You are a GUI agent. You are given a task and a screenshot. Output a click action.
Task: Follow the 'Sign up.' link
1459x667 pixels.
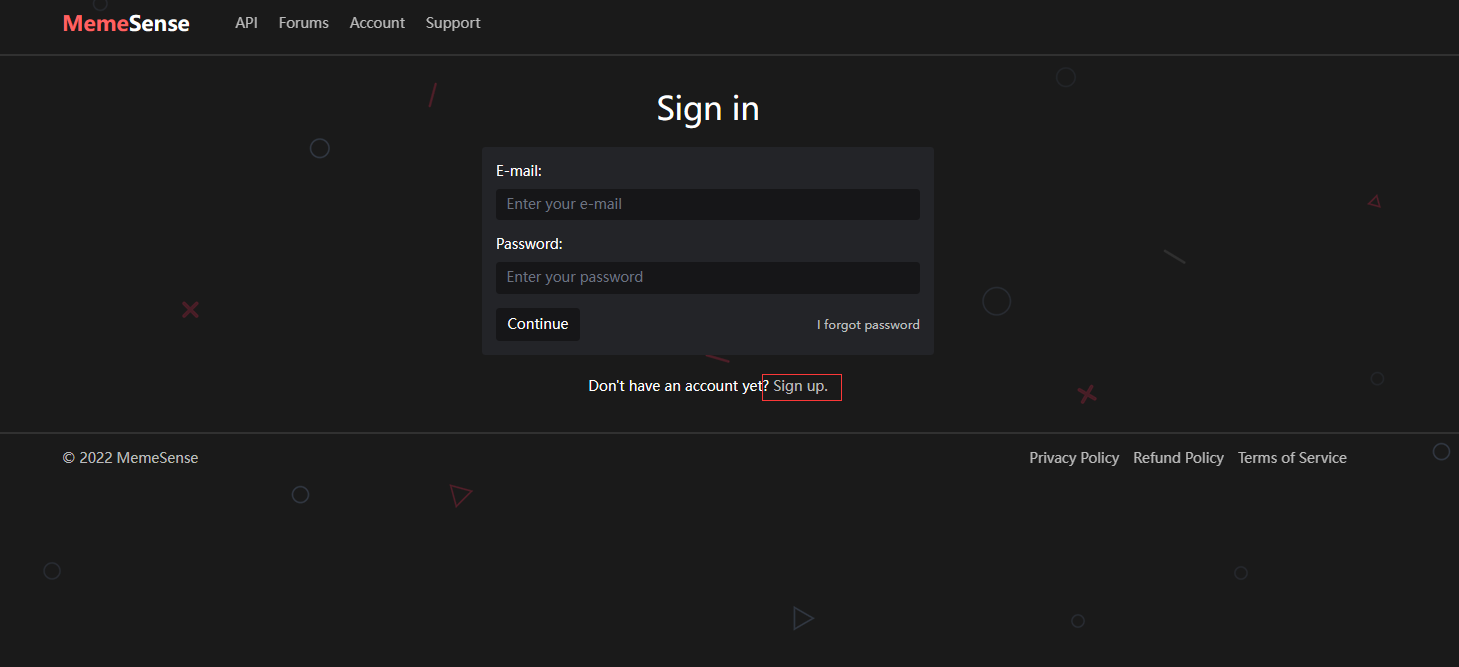point(800,386)
